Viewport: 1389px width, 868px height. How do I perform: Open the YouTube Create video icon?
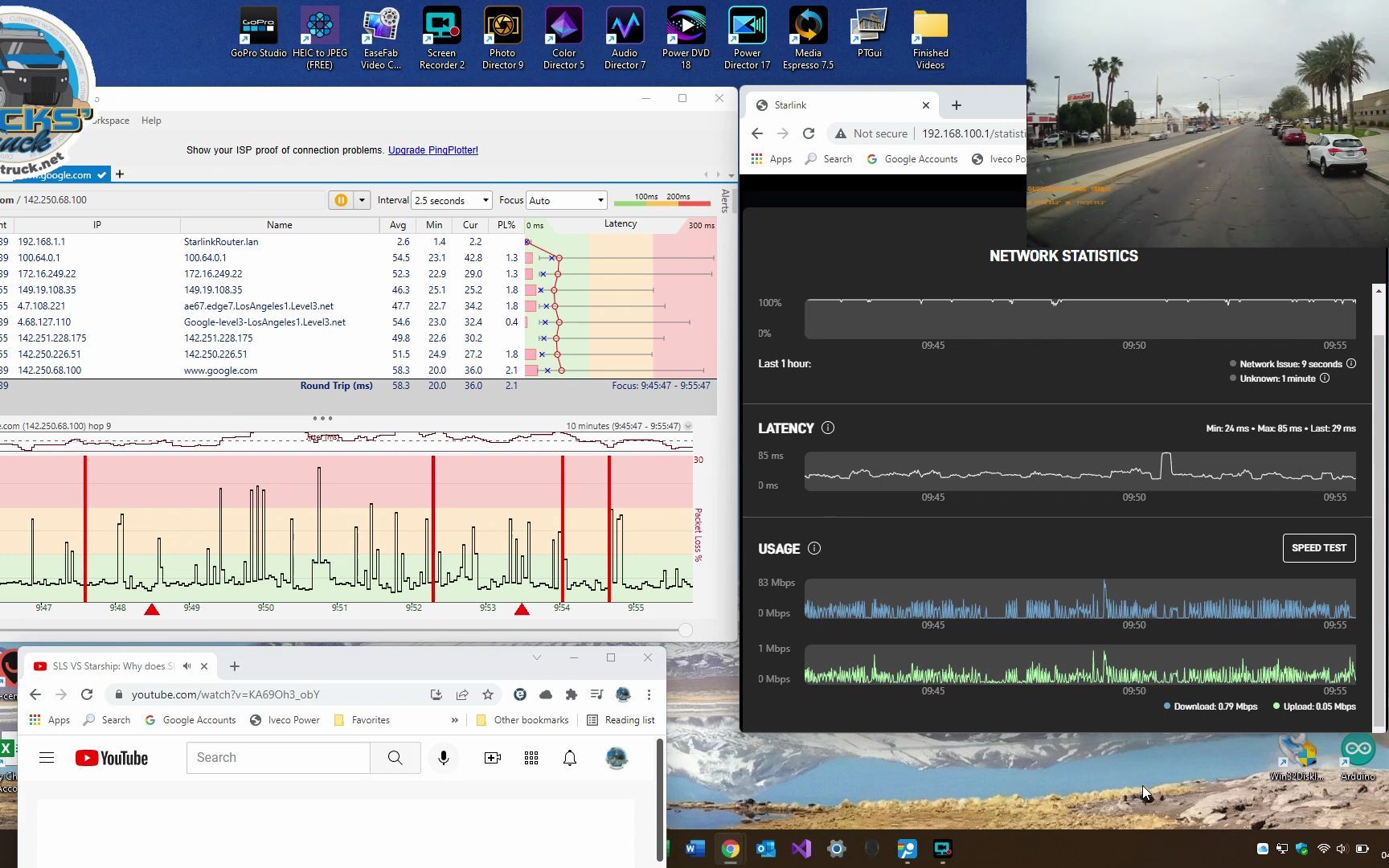(493, 758)
